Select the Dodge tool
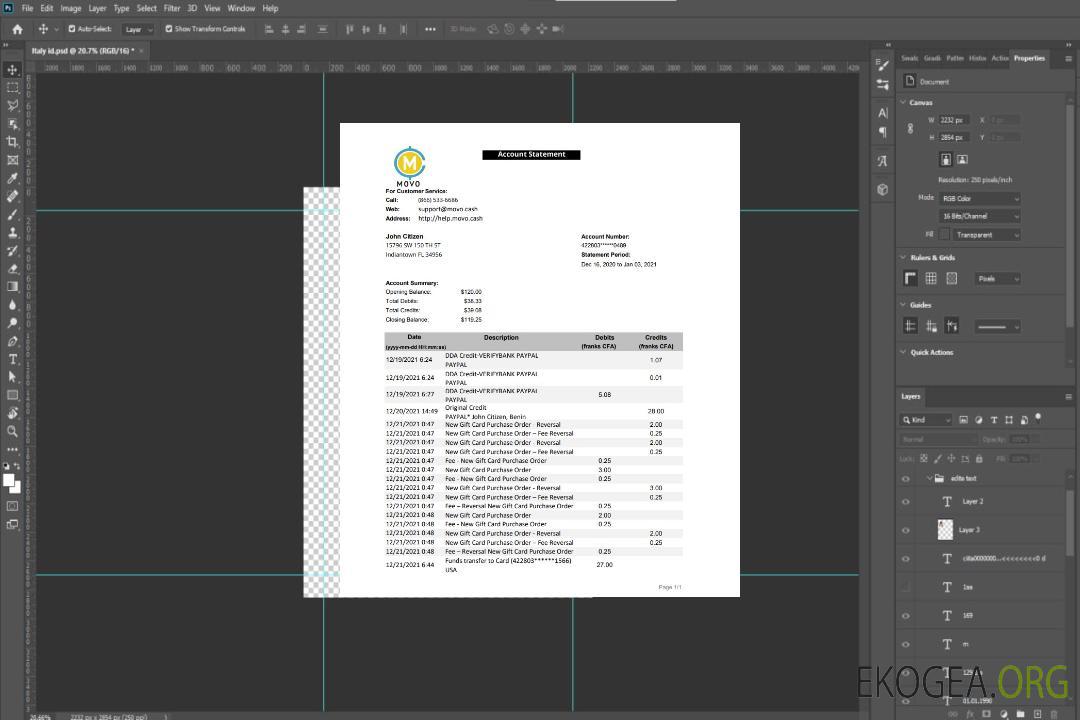This screenshot has height=720, width=1080. coord(12,322)
